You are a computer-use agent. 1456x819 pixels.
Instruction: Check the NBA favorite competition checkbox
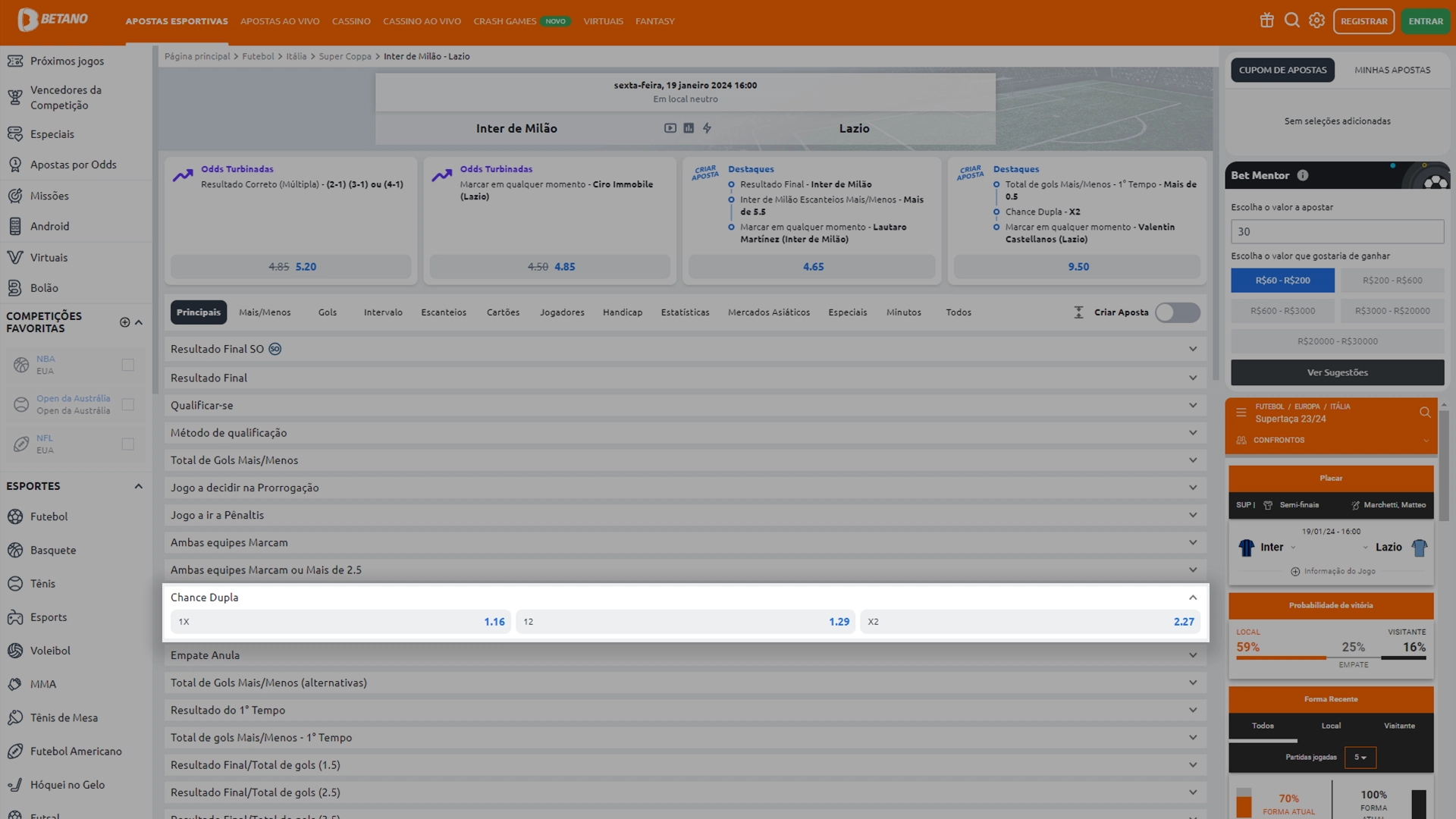pyautogui.click(x=128, y=365)
